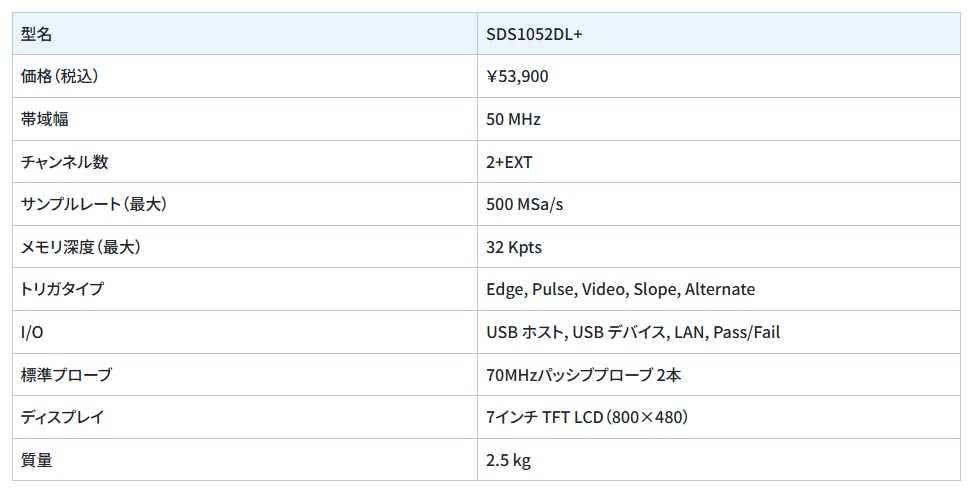Click the 500 MSa/s sample rate value
This screenshot has width=969, height=488.
525,204
